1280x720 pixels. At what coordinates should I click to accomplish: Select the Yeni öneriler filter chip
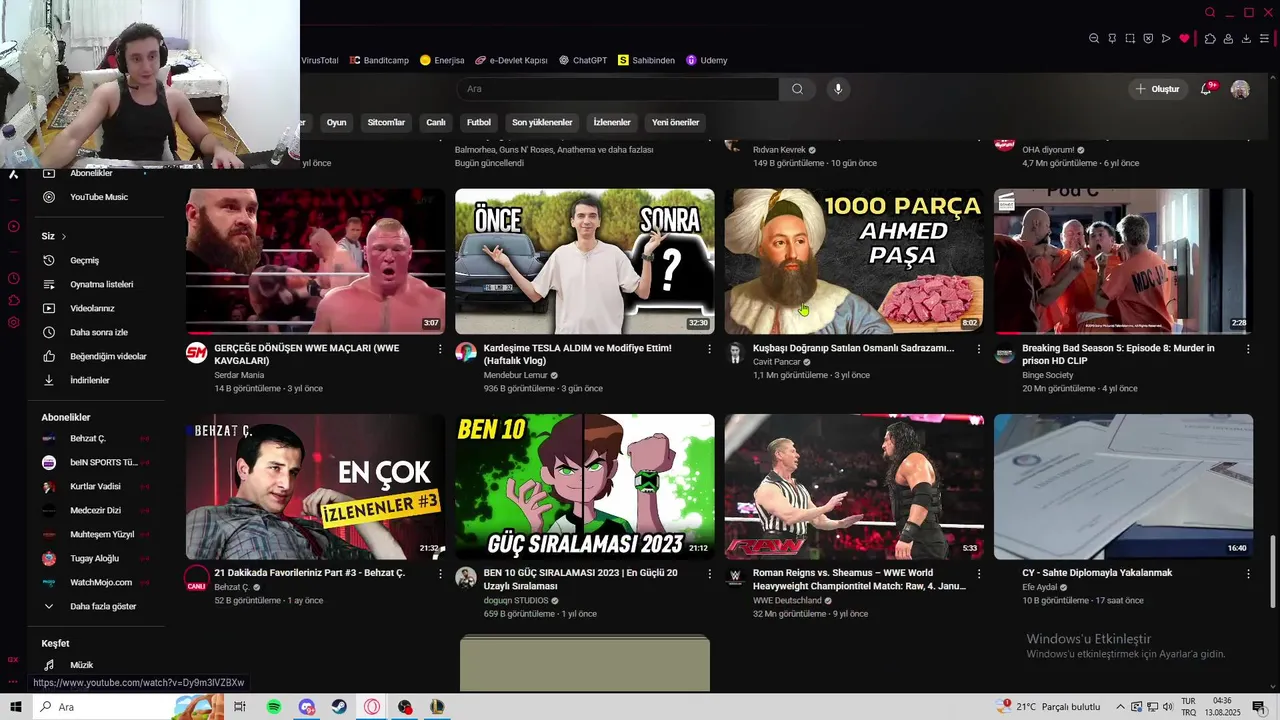(676, 122)
